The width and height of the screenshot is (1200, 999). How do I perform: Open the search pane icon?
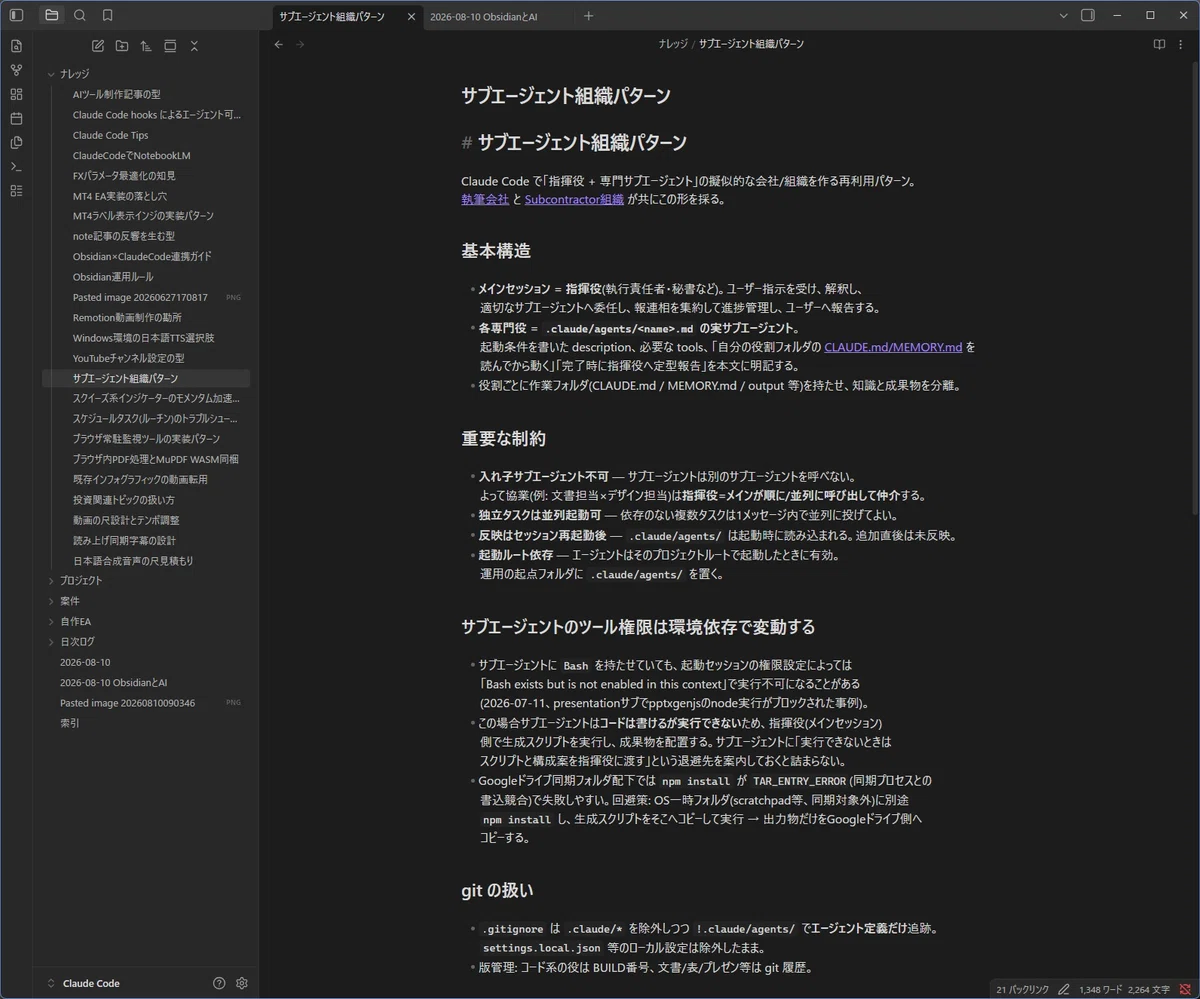[x=80, y=15]
